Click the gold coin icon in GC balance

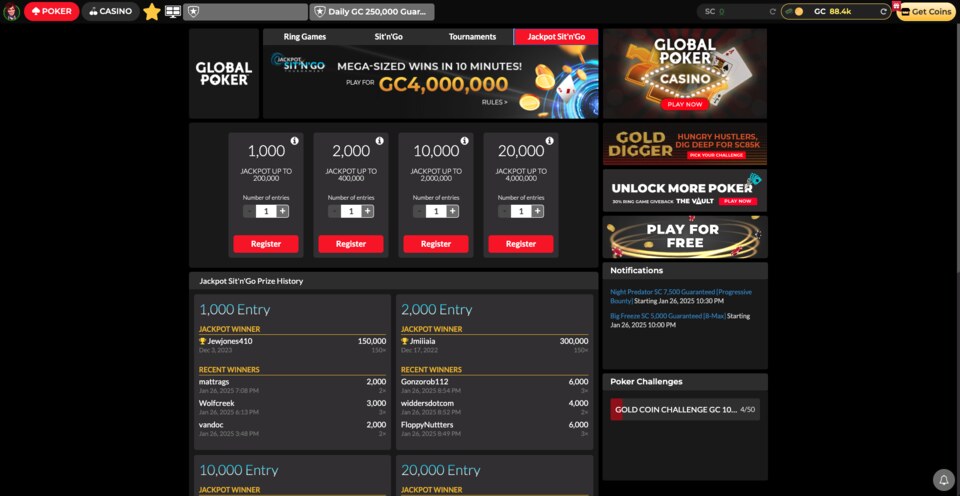click(798, 12)
